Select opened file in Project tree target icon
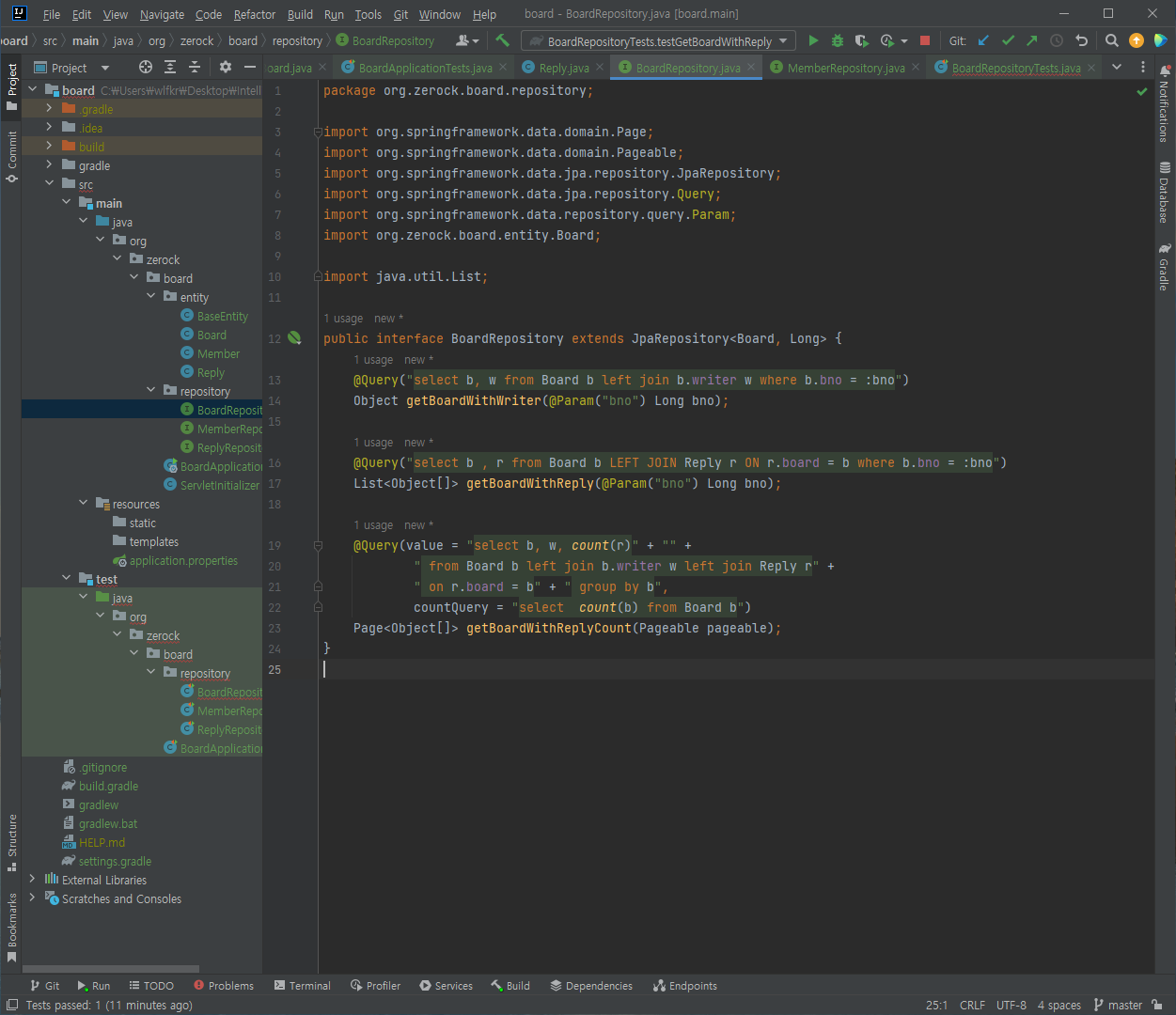The width and height of the screenshot is (1176, 1015). point(145,67)
